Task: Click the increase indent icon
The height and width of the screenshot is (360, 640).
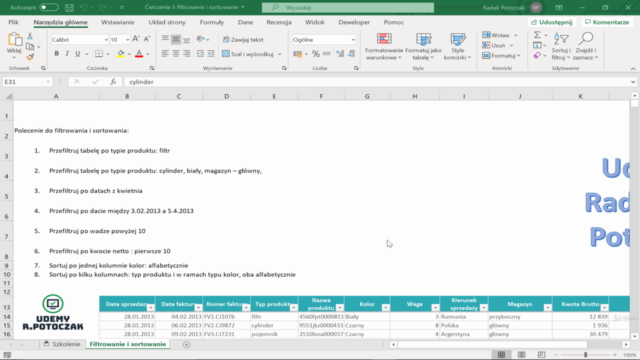Action: coord(211,53)
